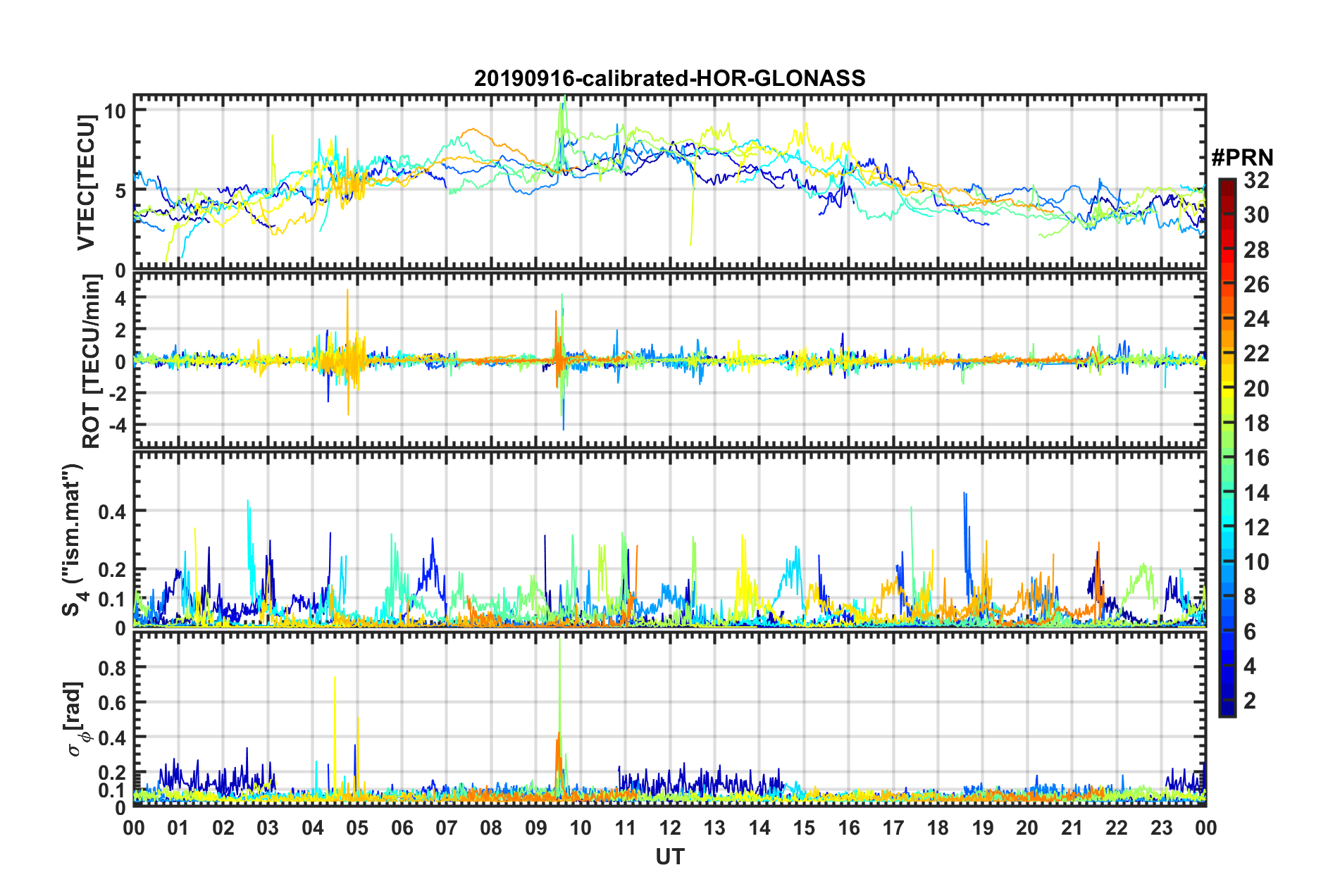The image size is (1340, 896).
Task: Click the plot title 20190916-calibrated-HOR-GLONASS
Action: tap(669, 78)
